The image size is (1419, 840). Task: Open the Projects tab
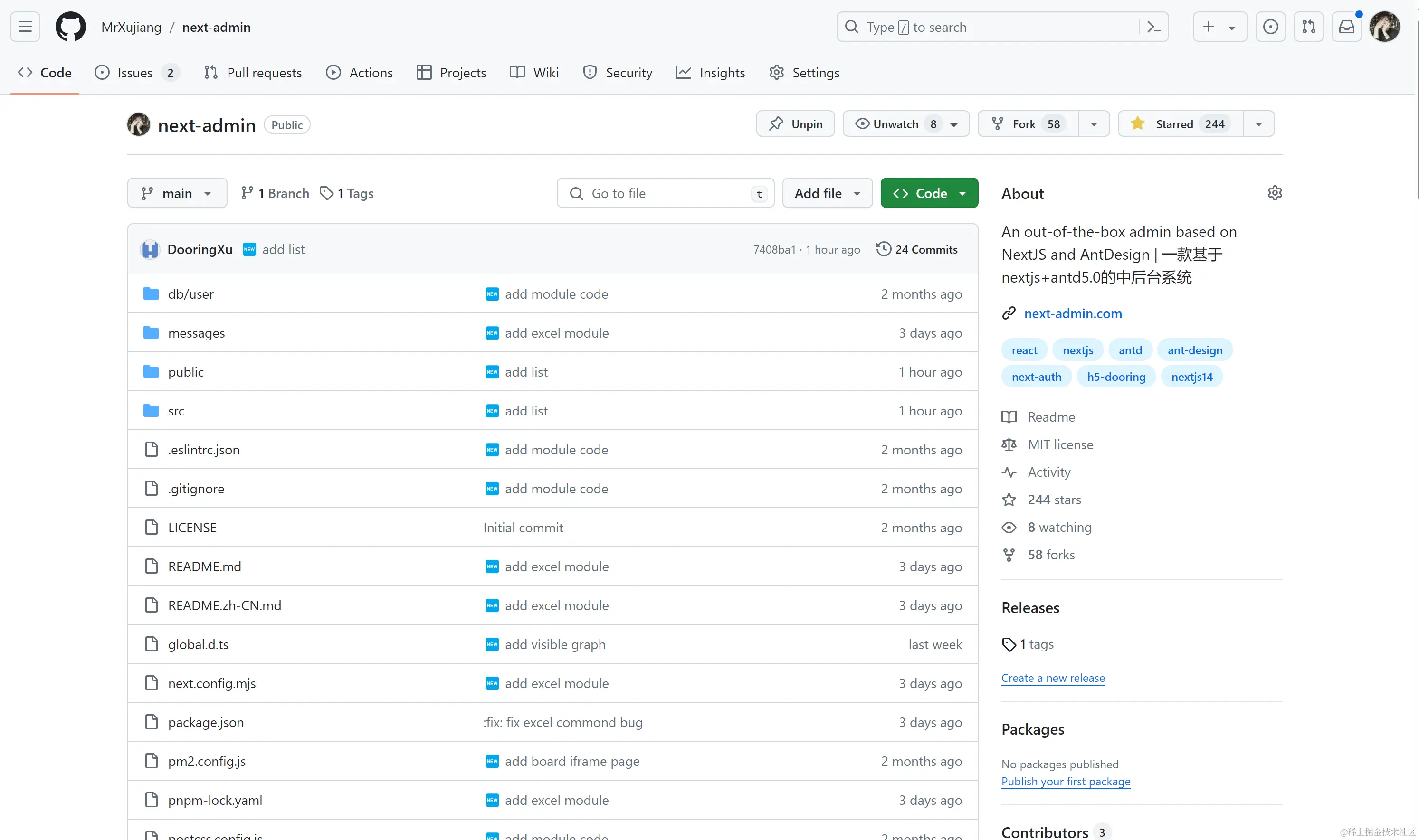[451, 73]
